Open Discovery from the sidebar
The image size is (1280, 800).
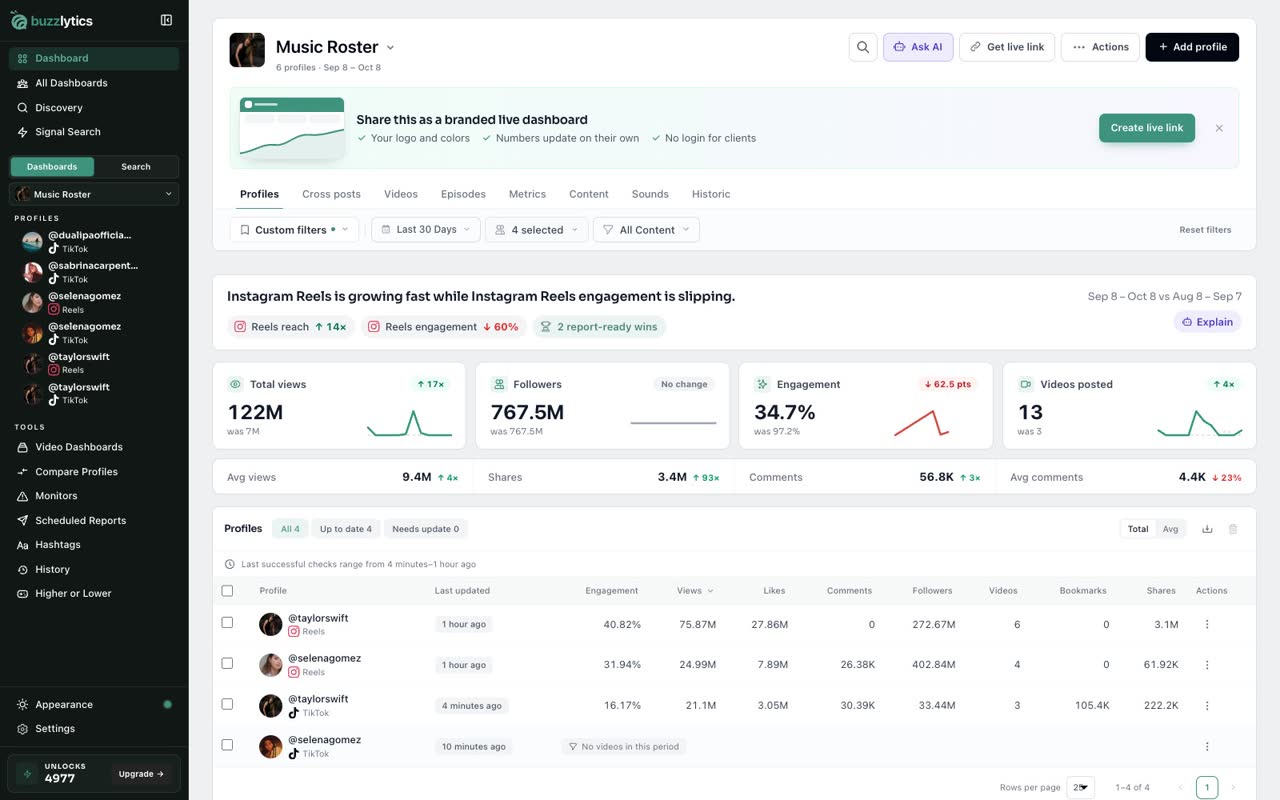(94, 108)
